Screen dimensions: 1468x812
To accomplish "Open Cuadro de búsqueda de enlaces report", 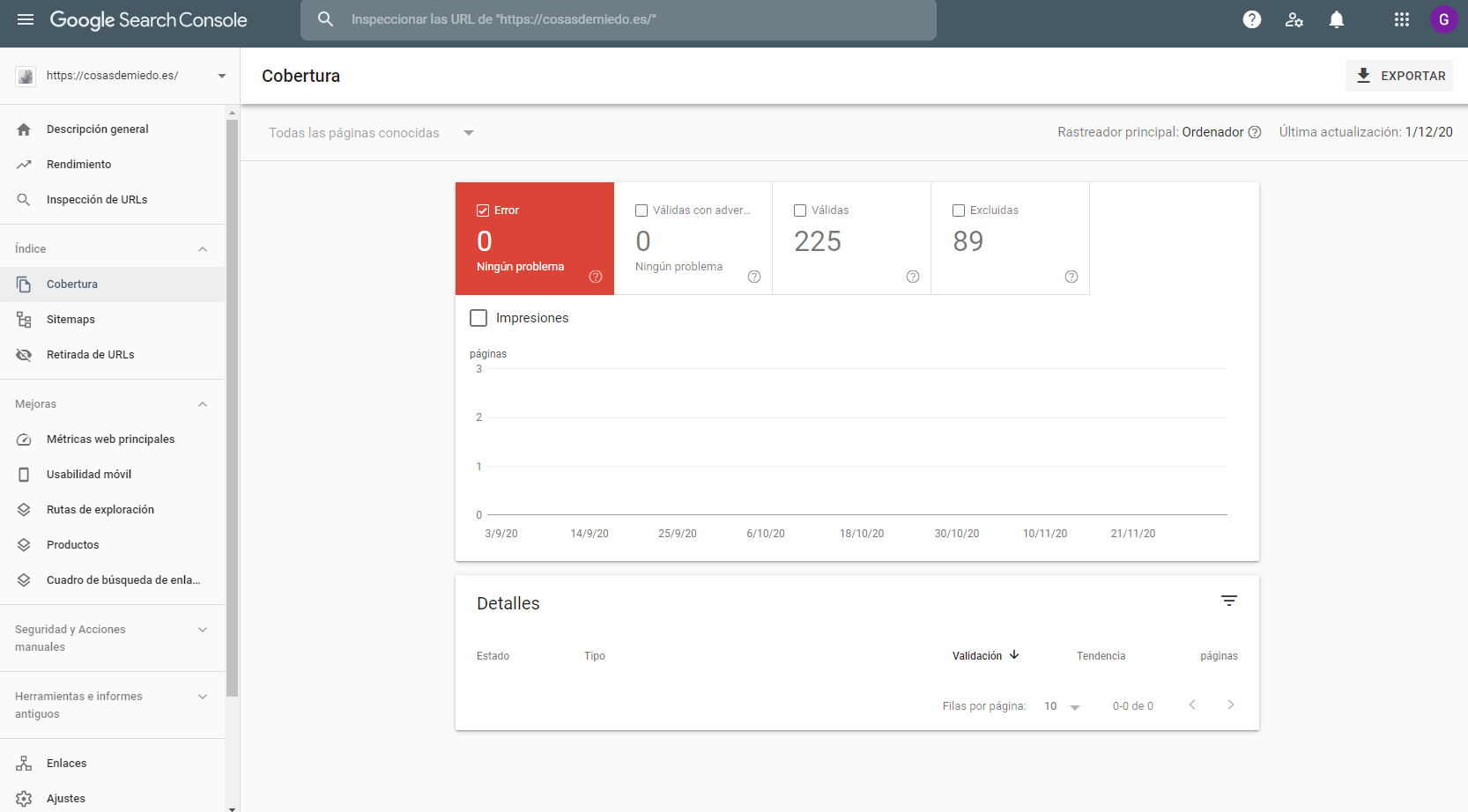I will click(113, 580).
